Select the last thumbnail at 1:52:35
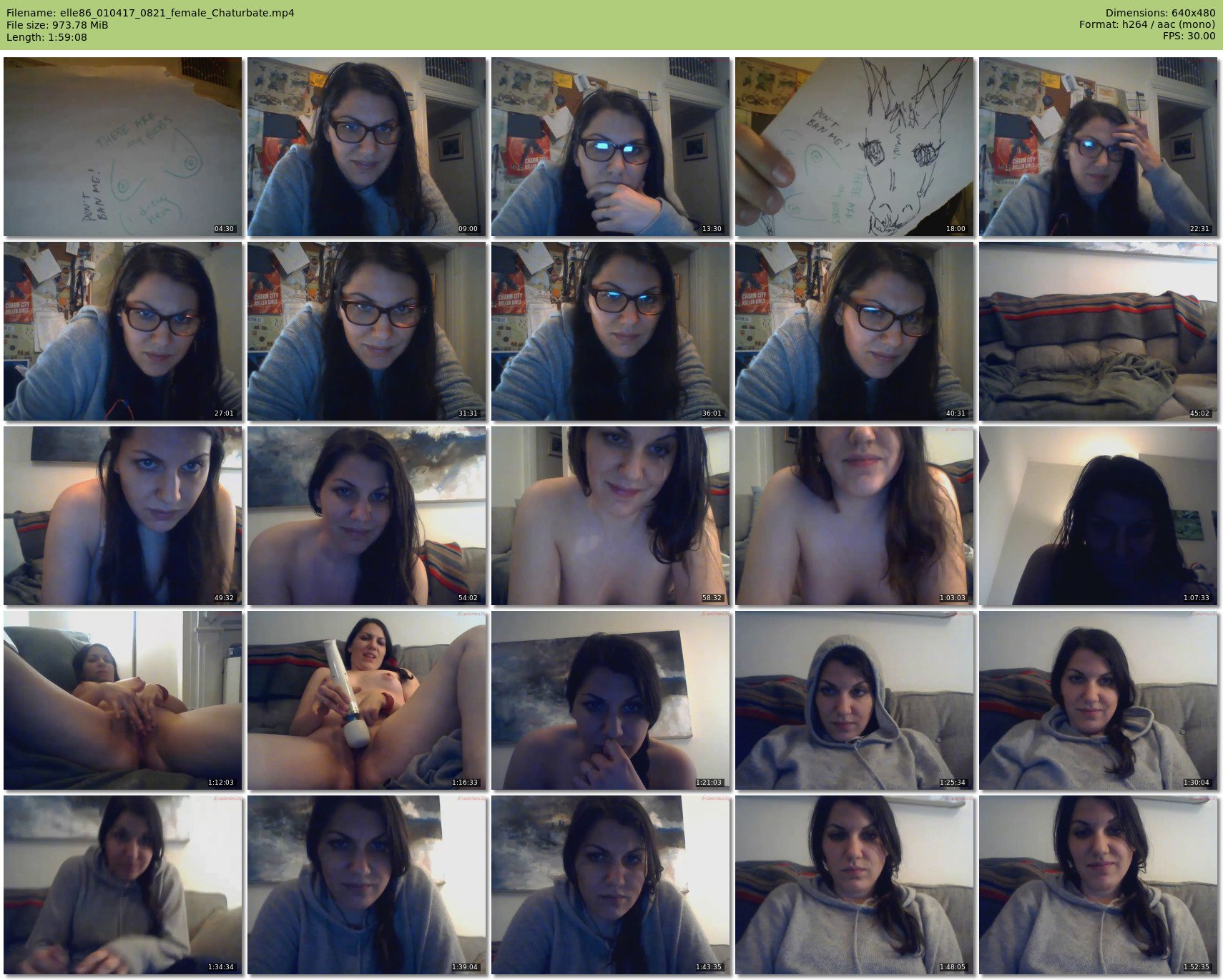The image size is (1223, 980). point(1098,885)
